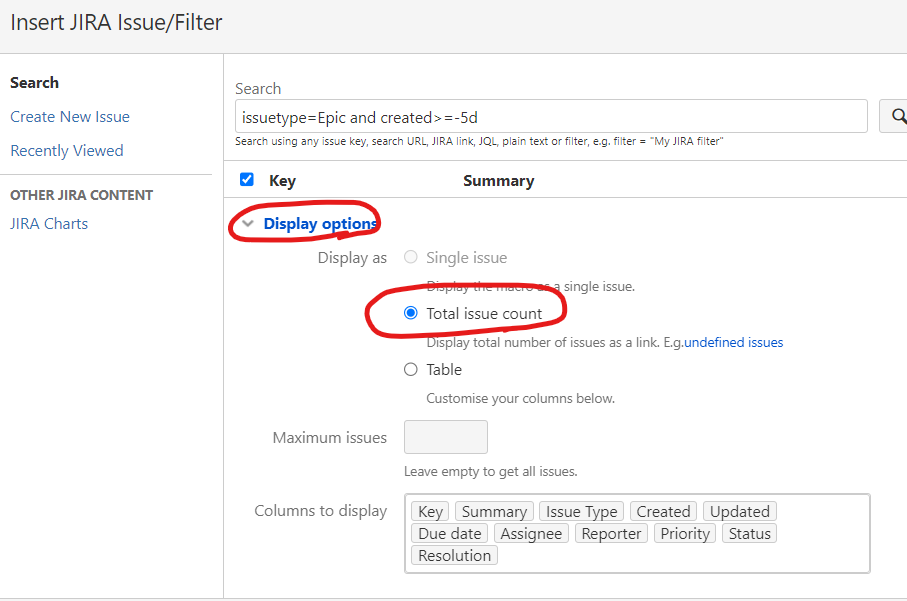Click the OTHER JIRA CONTENT heading

(x=82, y=196)
